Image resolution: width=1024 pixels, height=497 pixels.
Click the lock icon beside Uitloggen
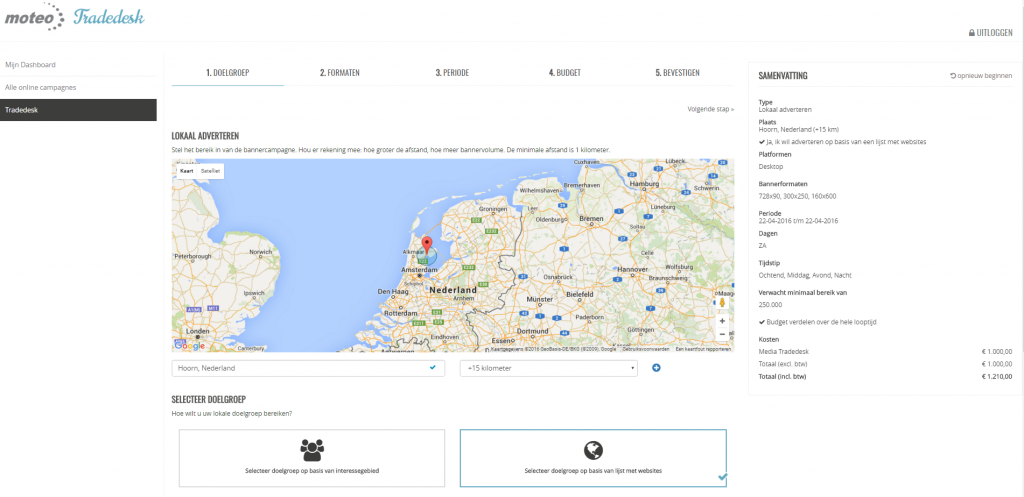point(972,33)
